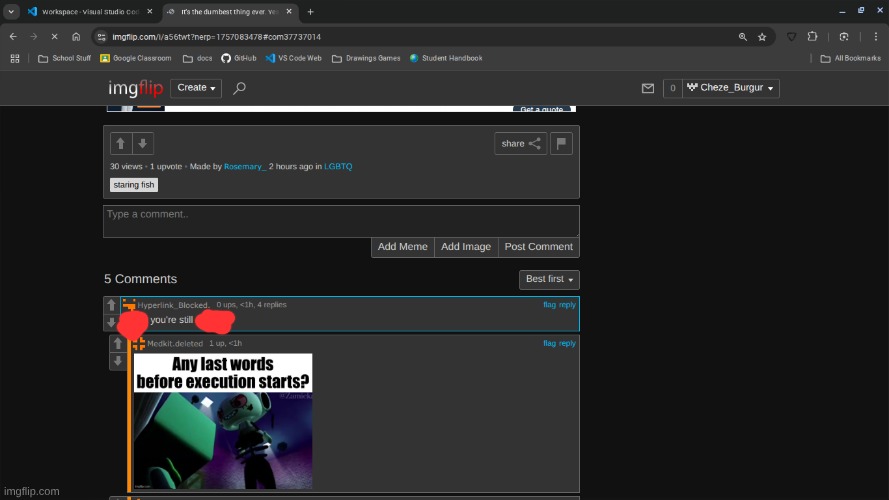Open the Create dropdown menu
The width and height of the screenshot is (889, 500).
196,88
